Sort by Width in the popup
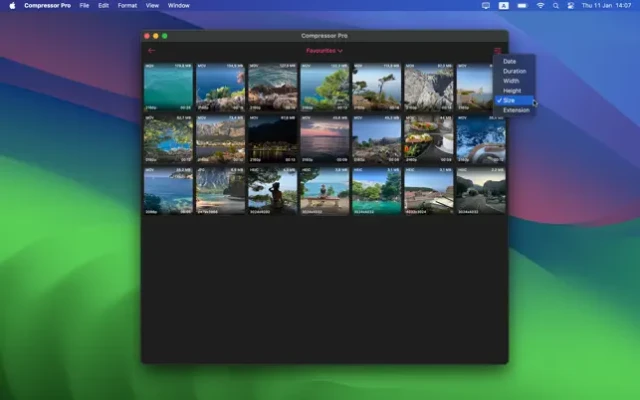Screen dimensions: 640x400 point(511,81)
